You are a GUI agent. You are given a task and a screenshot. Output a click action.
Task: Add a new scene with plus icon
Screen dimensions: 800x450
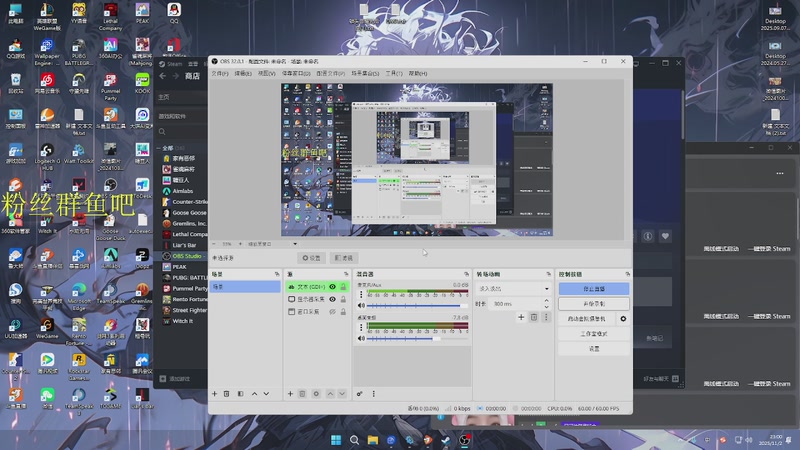tap(214, 394)
